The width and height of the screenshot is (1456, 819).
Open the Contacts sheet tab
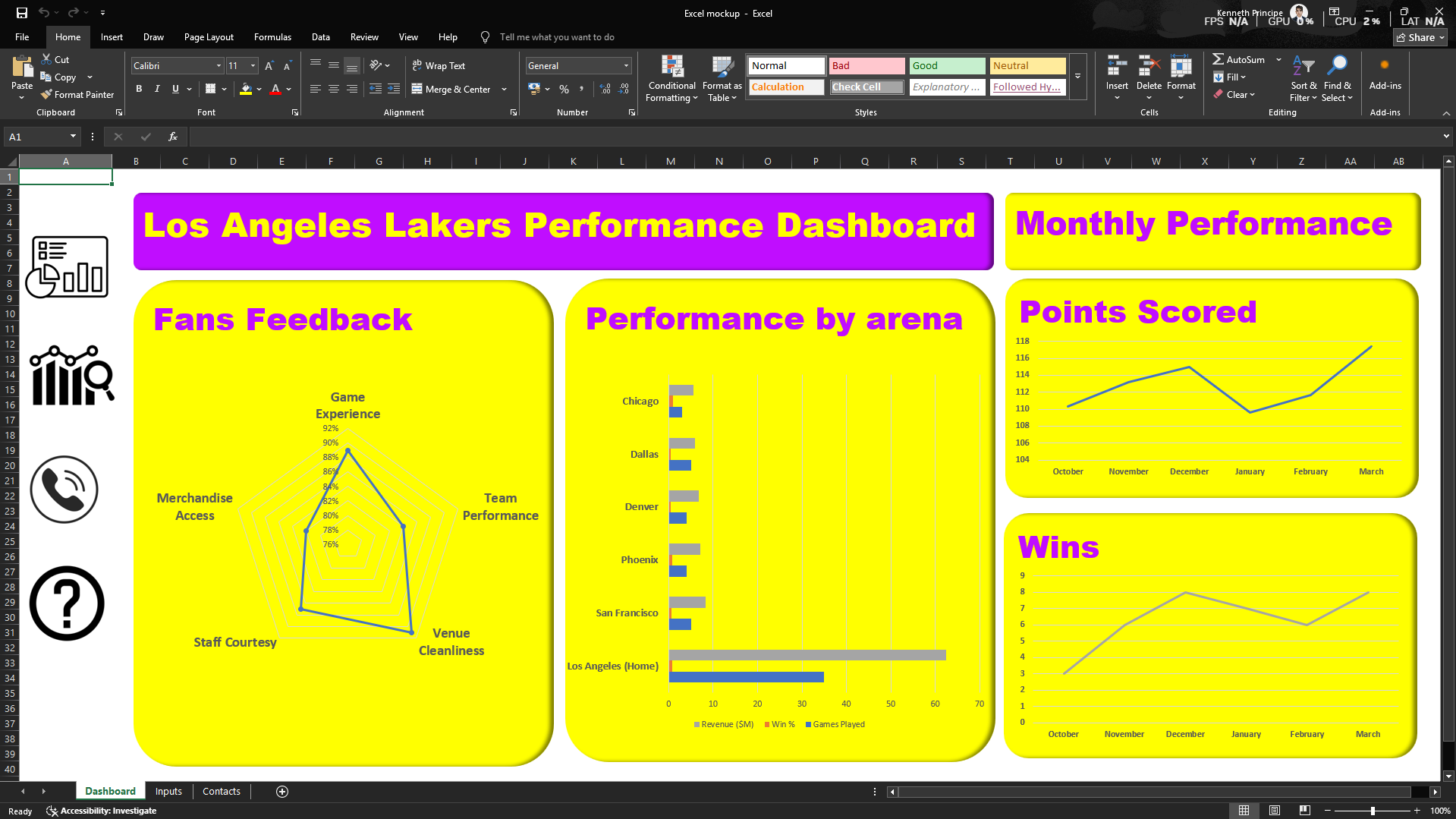click(222, 791)
